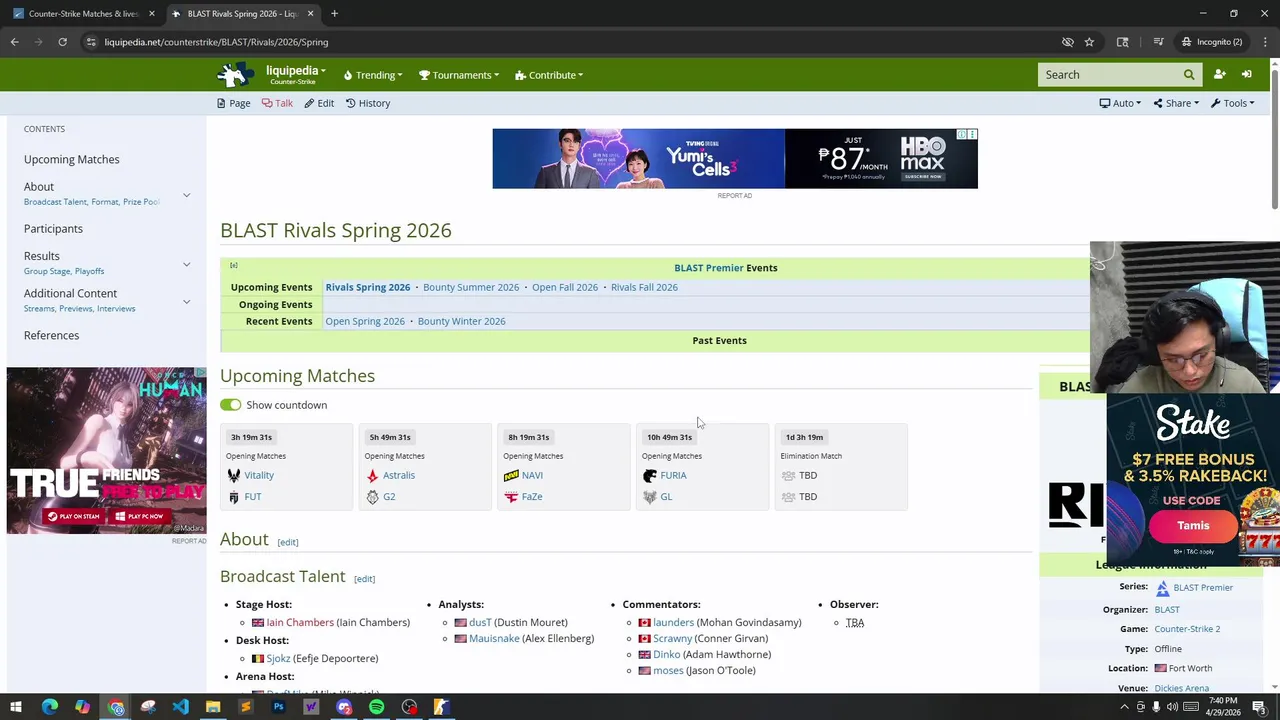This screenshot has height=720, width=1280.
Task: Open the Tournaments dropdown menu
Action: pos(459,75)
